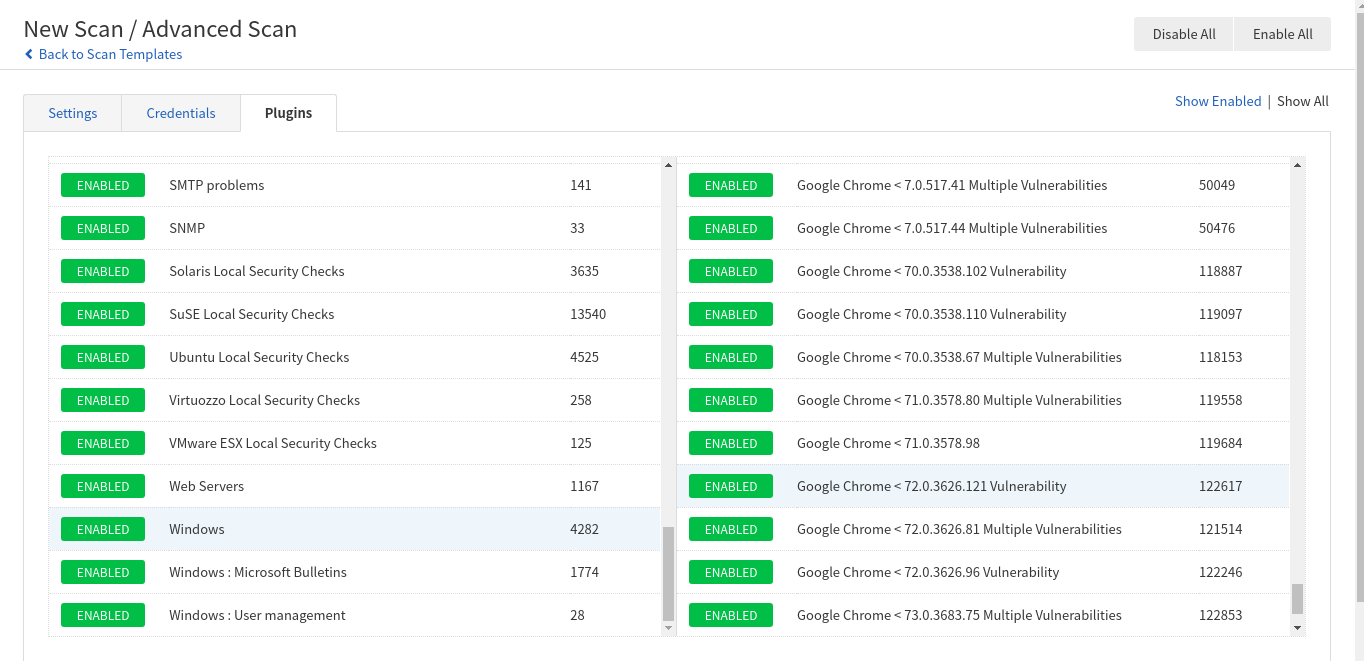Click down arrow of plugin family scrollbar

(669, 628)
